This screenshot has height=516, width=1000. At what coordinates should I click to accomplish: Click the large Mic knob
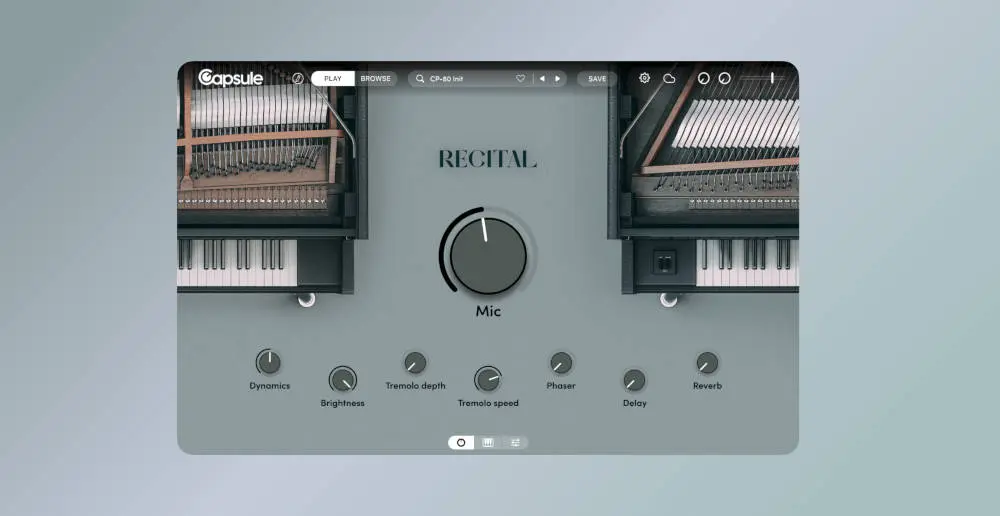coord(488,255)
